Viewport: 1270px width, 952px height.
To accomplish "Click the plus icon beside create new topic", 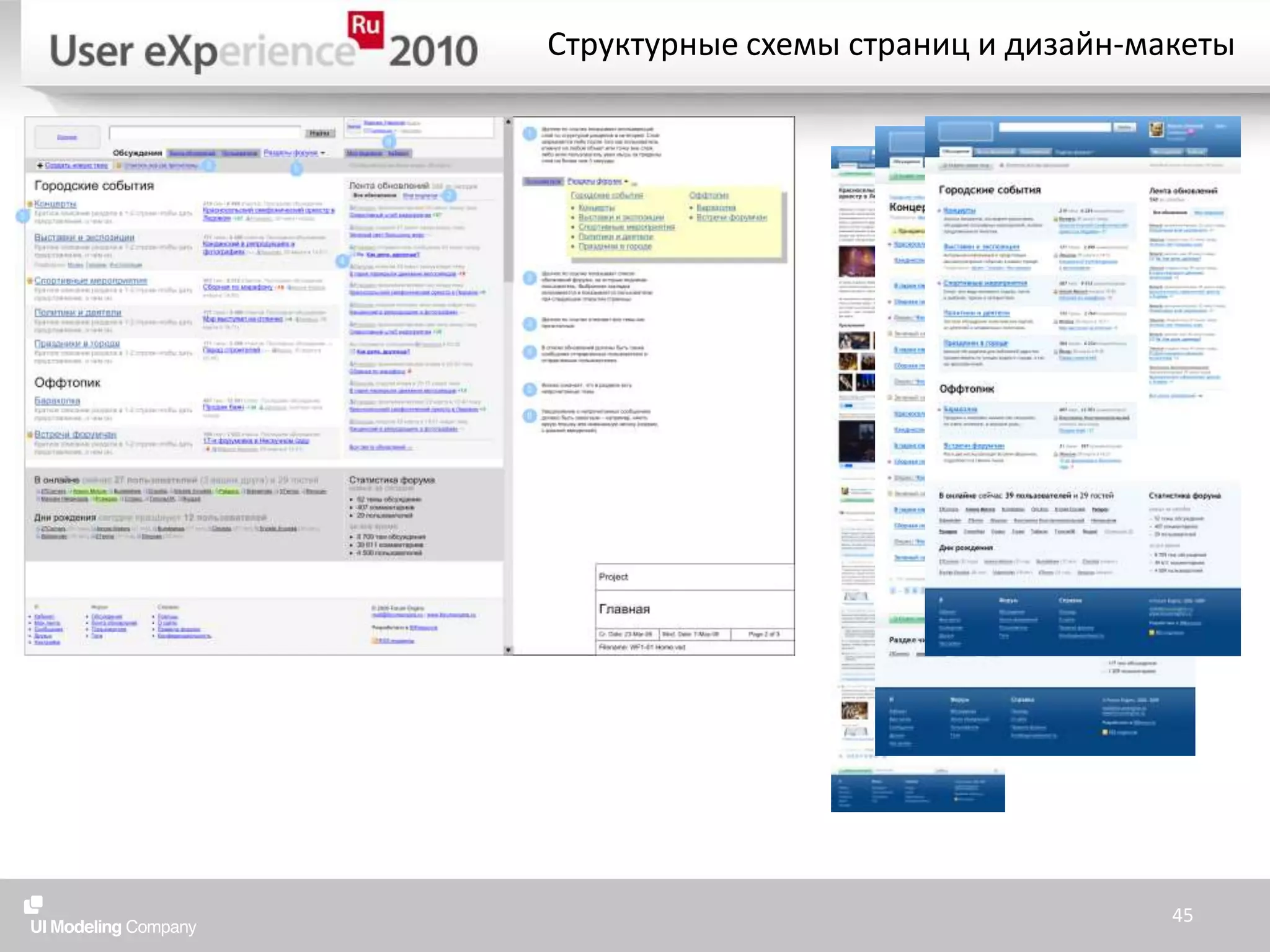I will 40,165.
